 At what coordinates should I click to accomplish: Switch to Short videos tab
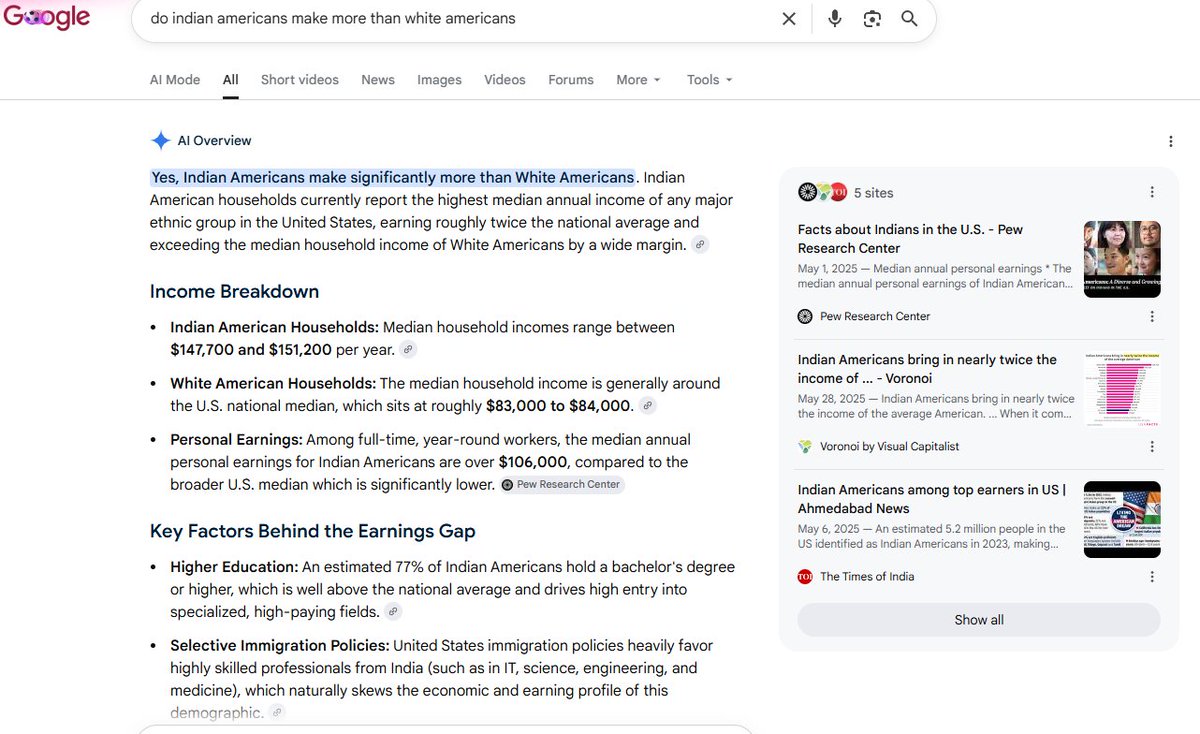tap(300, 80)
